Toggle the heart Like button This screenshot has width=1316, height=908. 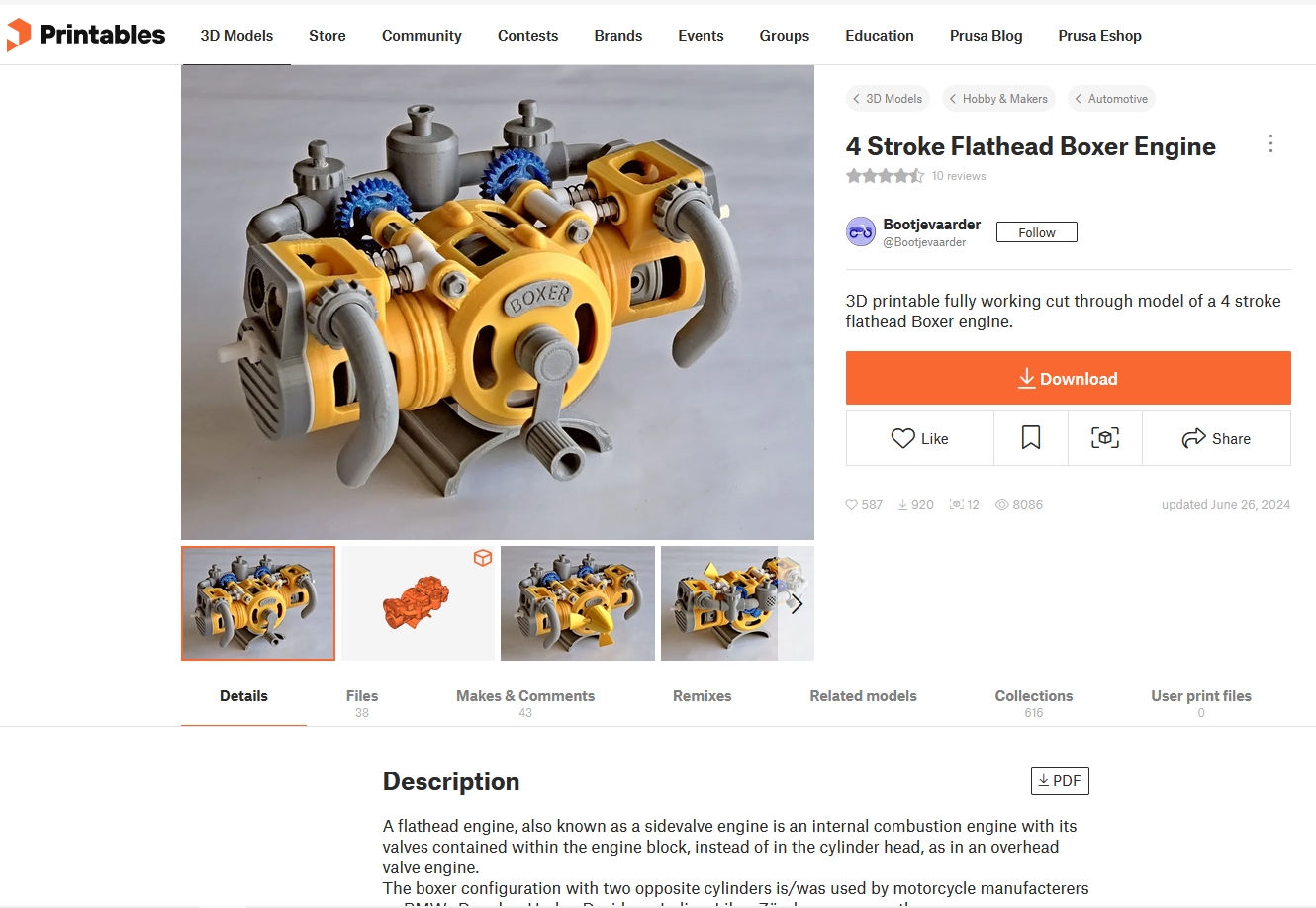920,438
